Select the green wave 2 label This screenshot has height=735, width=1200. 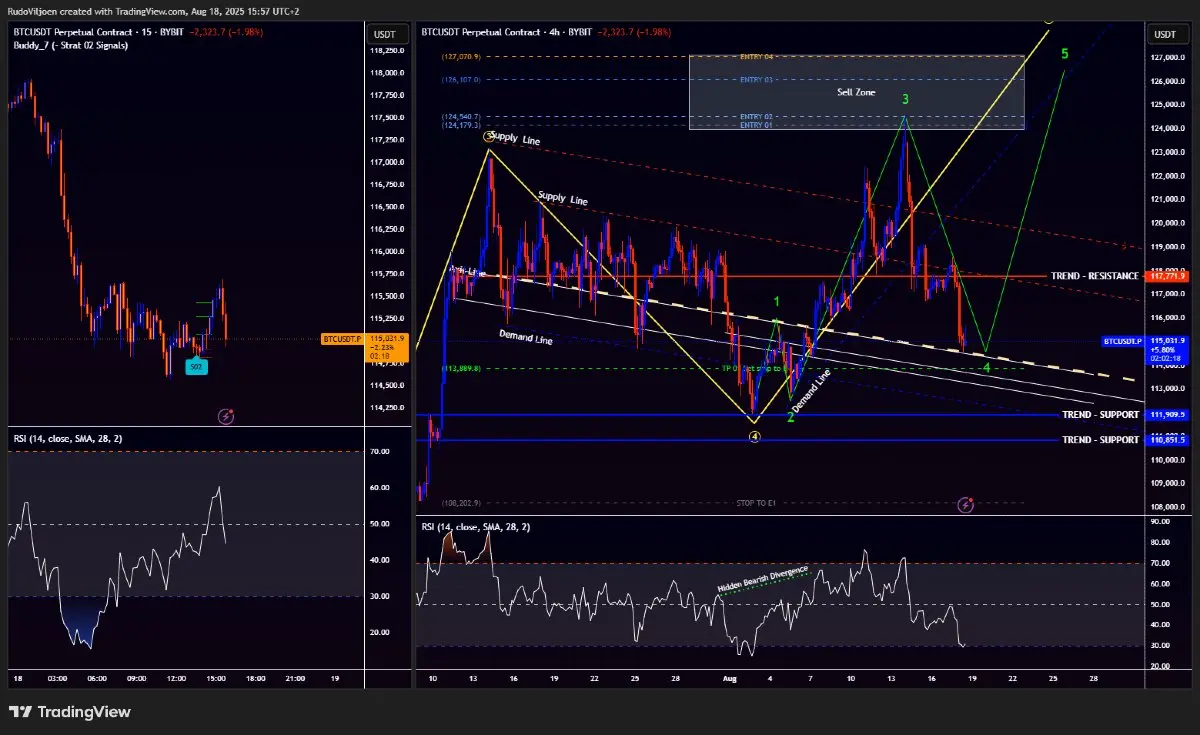click(790, 417)
